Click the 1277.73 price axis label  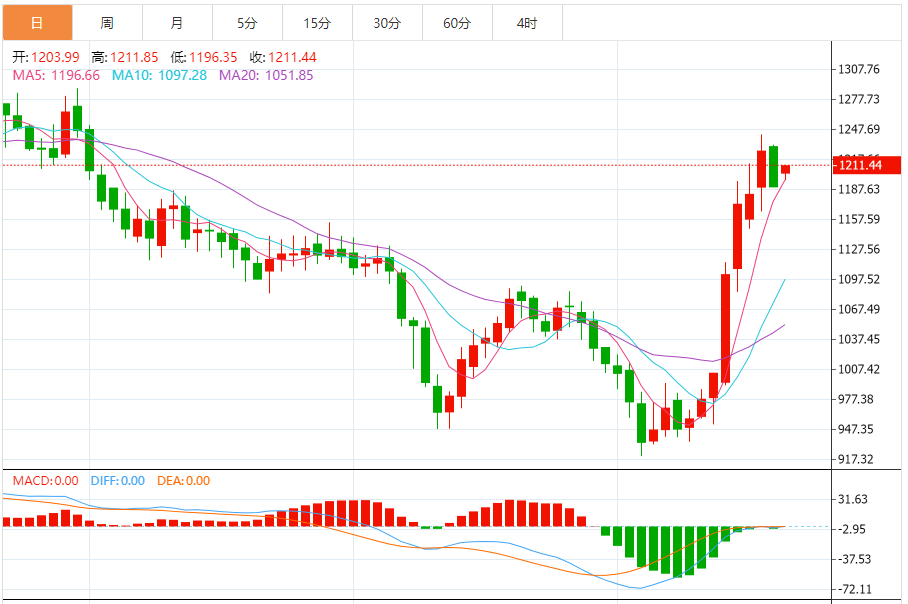click(x=859, y=100)
